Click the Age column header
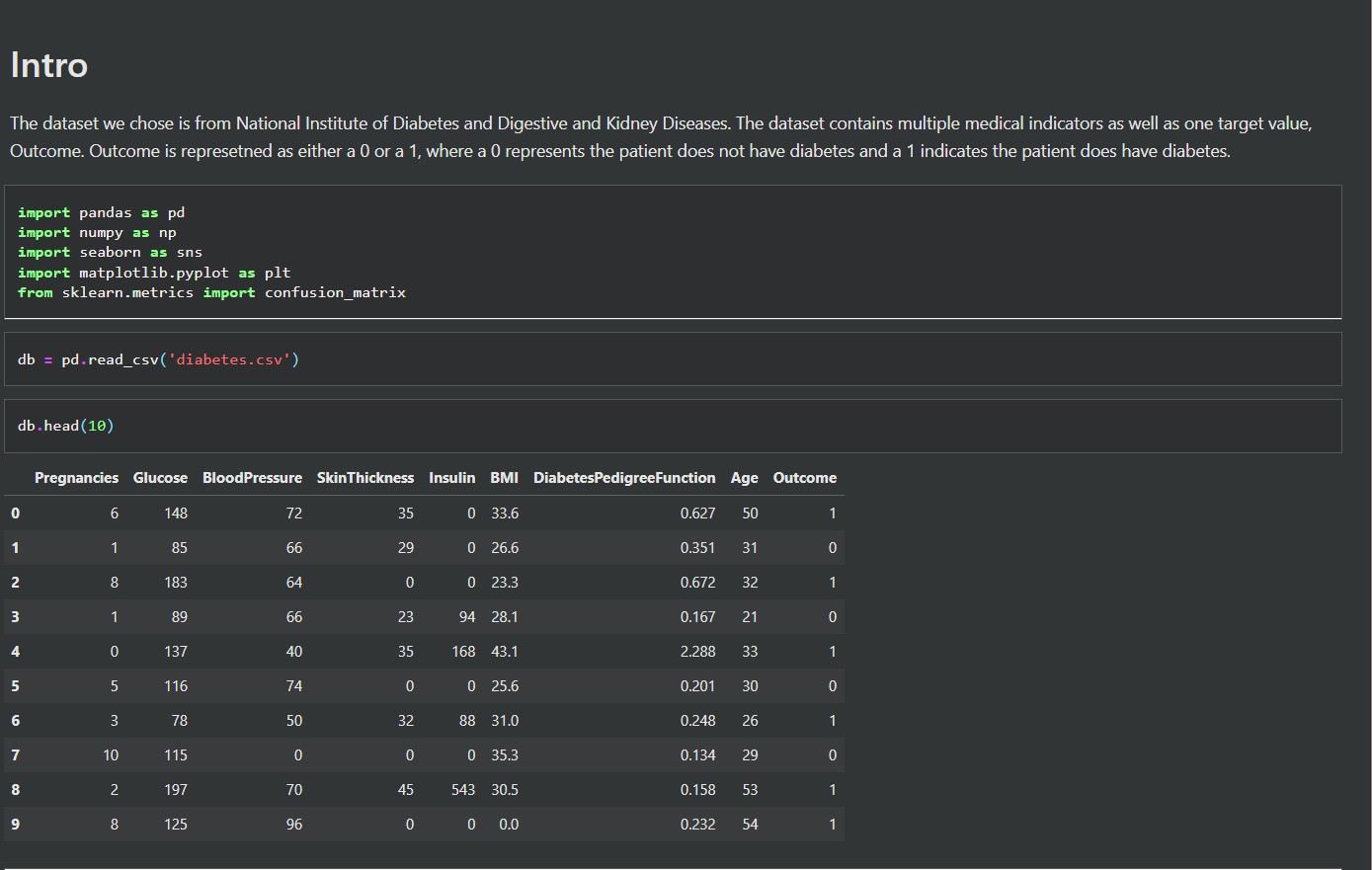1372x870 pixels. click(744, 478)
